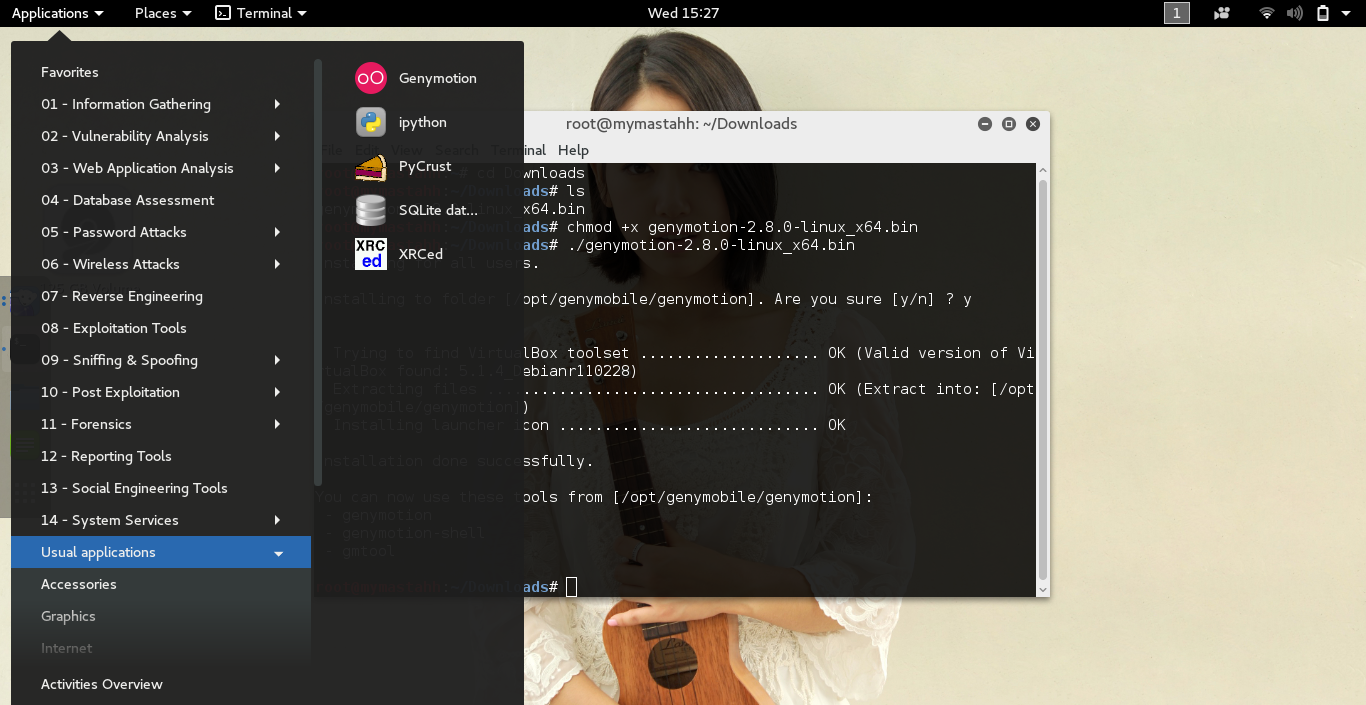Viewport: 1366px width, 705px height.
Task: Click the 'chmod +x genymotion-2.8.0-linux_x64.bin' line
Action: (x=742, y=227)
